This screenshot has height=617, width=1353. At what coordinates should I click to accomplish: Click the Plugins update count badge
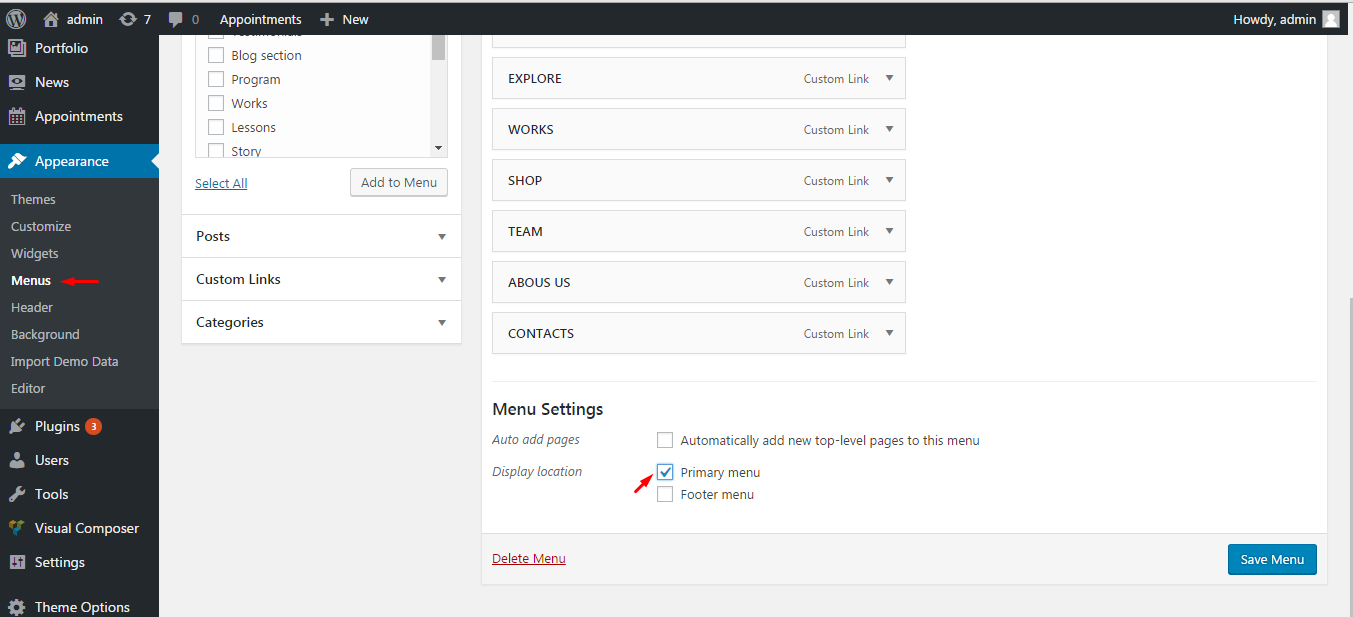(93, 426)
